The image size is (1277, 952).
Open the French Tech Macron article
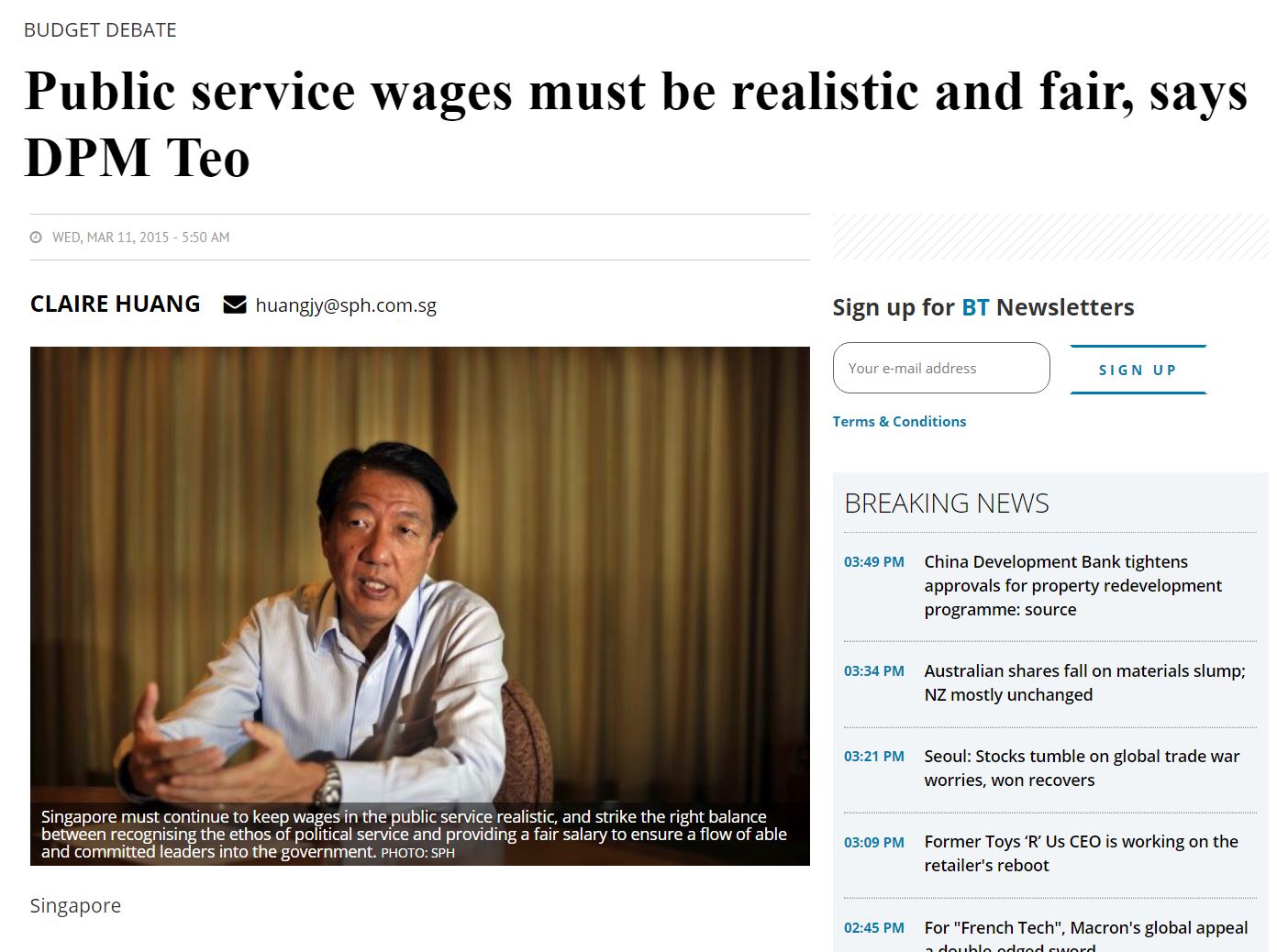1086,935
